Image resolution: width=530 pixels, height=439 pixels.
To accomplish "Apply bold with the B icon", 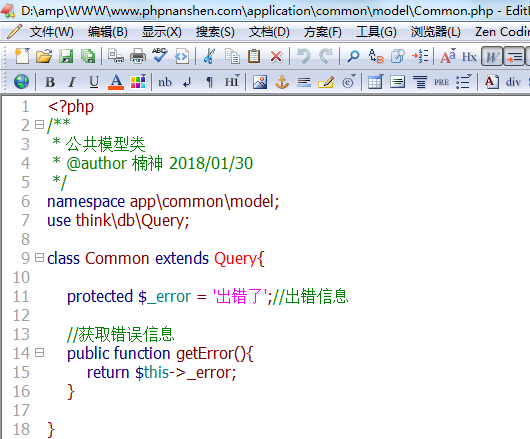I will (50, 82).
